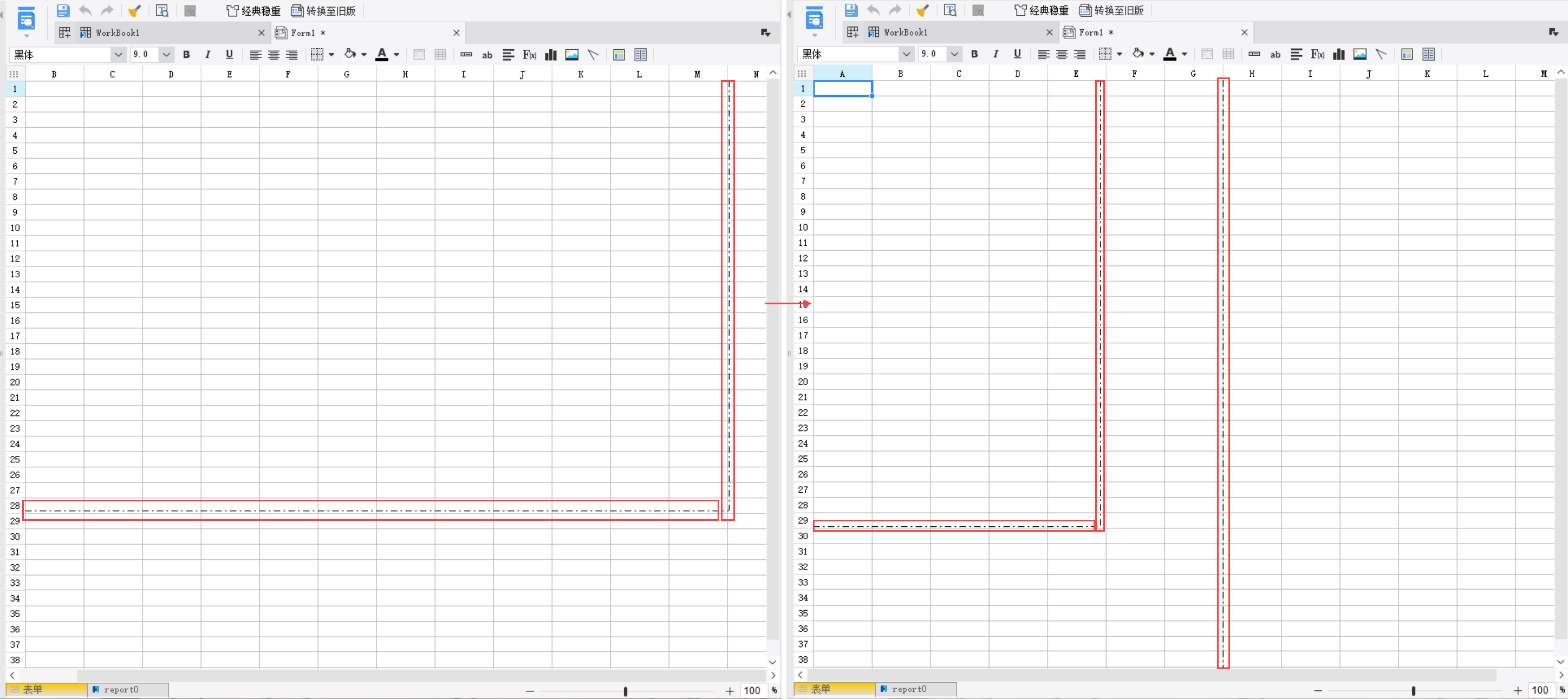Insert chart icon in left toolbar

click(x=551, y=55)
